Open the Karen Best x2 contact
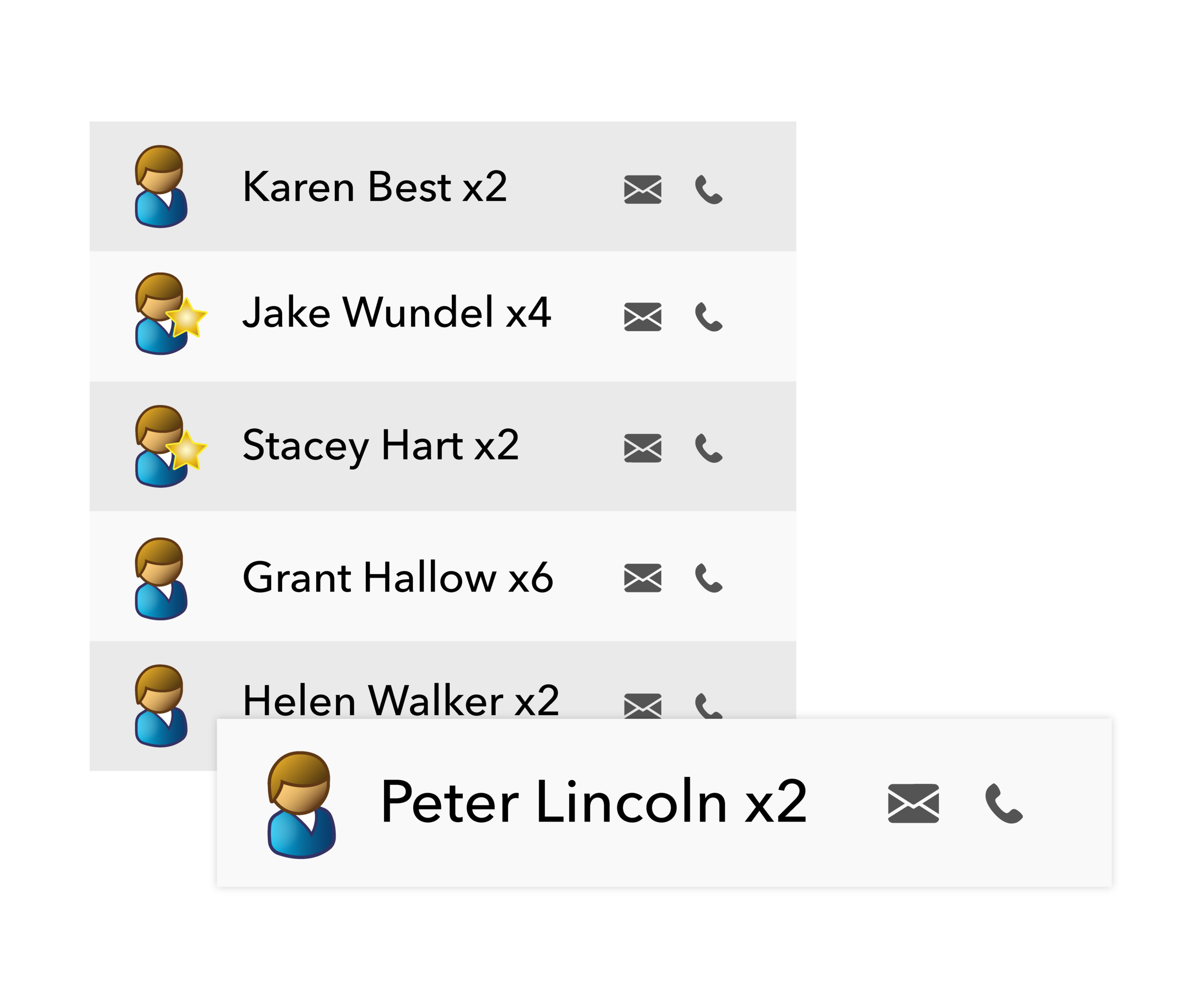Viewport: 1194px width, 1008px height. (443, 186)
